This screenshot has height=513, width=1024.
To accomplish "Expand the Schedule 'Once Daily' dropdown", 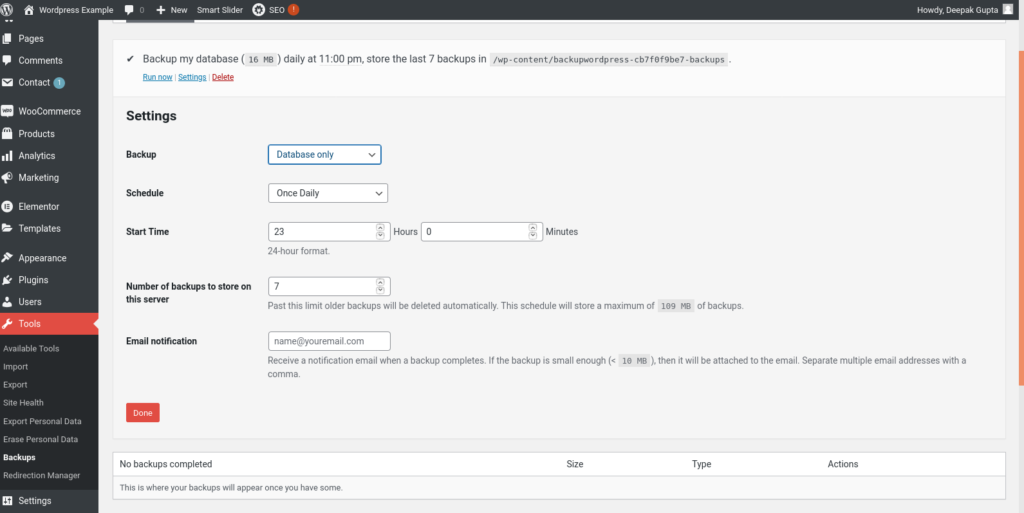I will [x=327, y=193].
